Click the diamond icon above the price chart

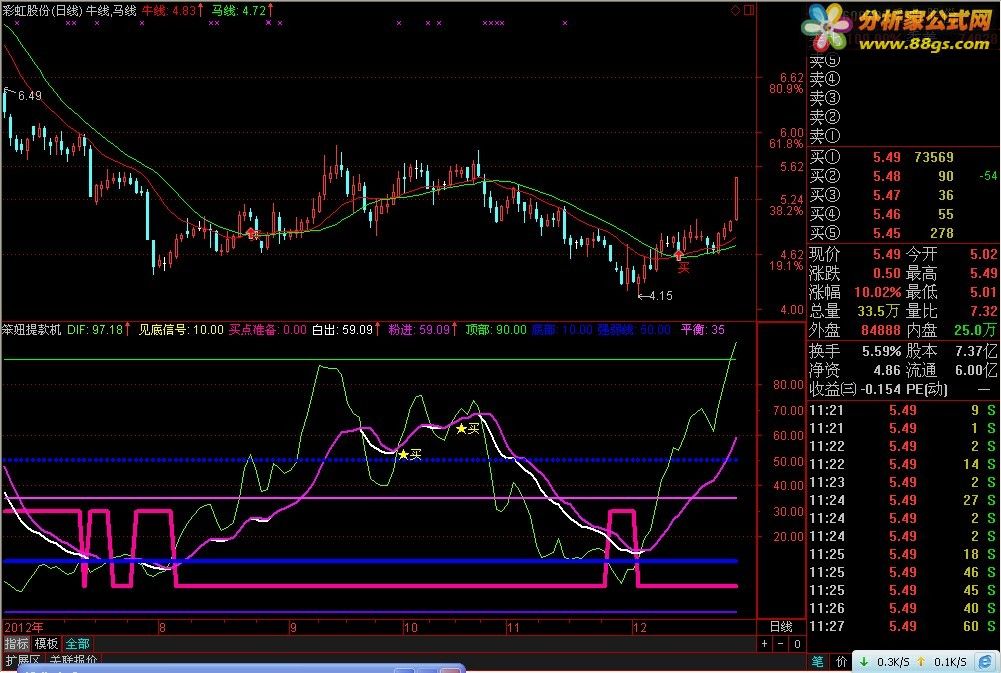click(735, 10)
